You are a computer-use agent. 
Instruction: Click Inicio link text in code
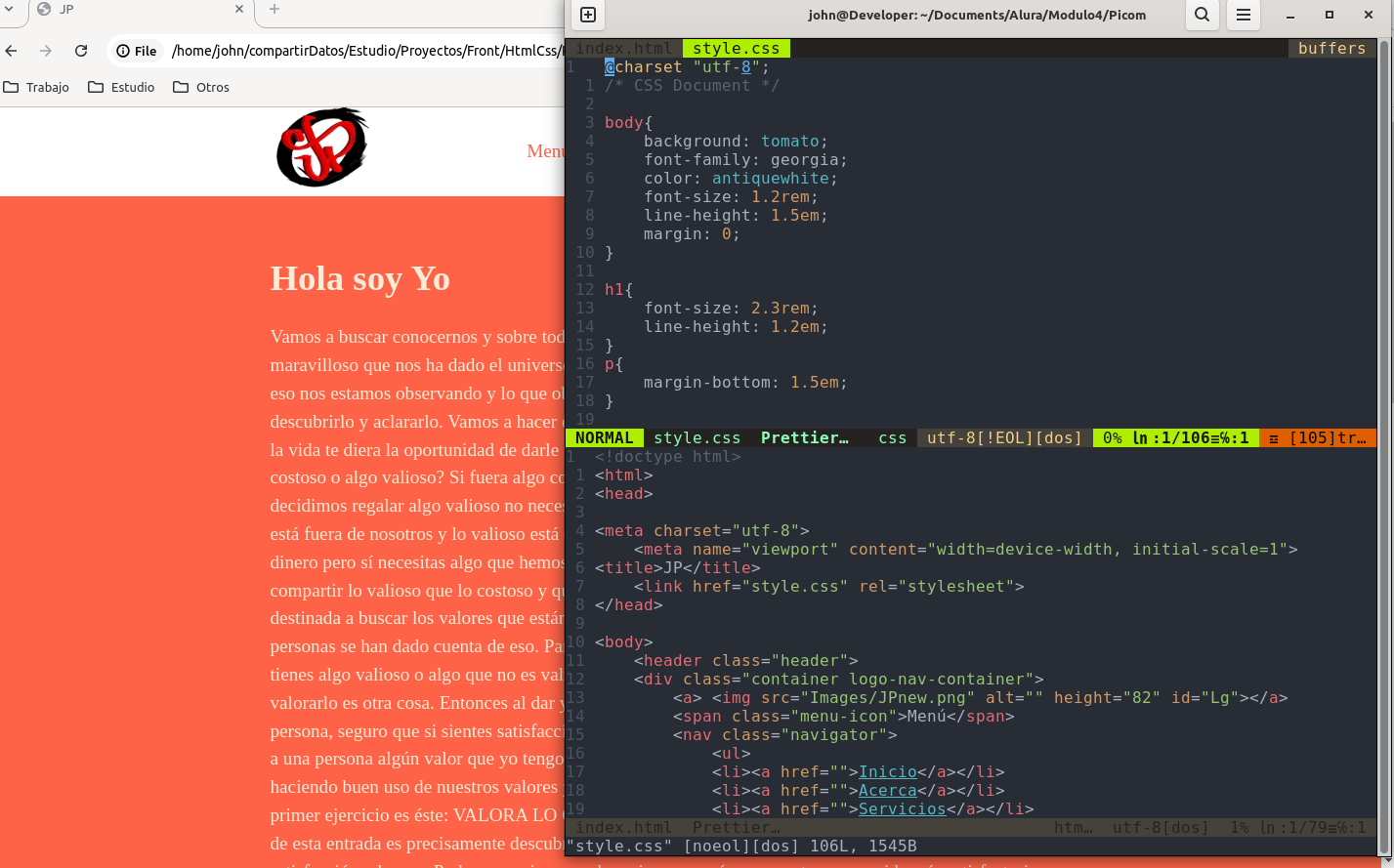pos(887,772)
